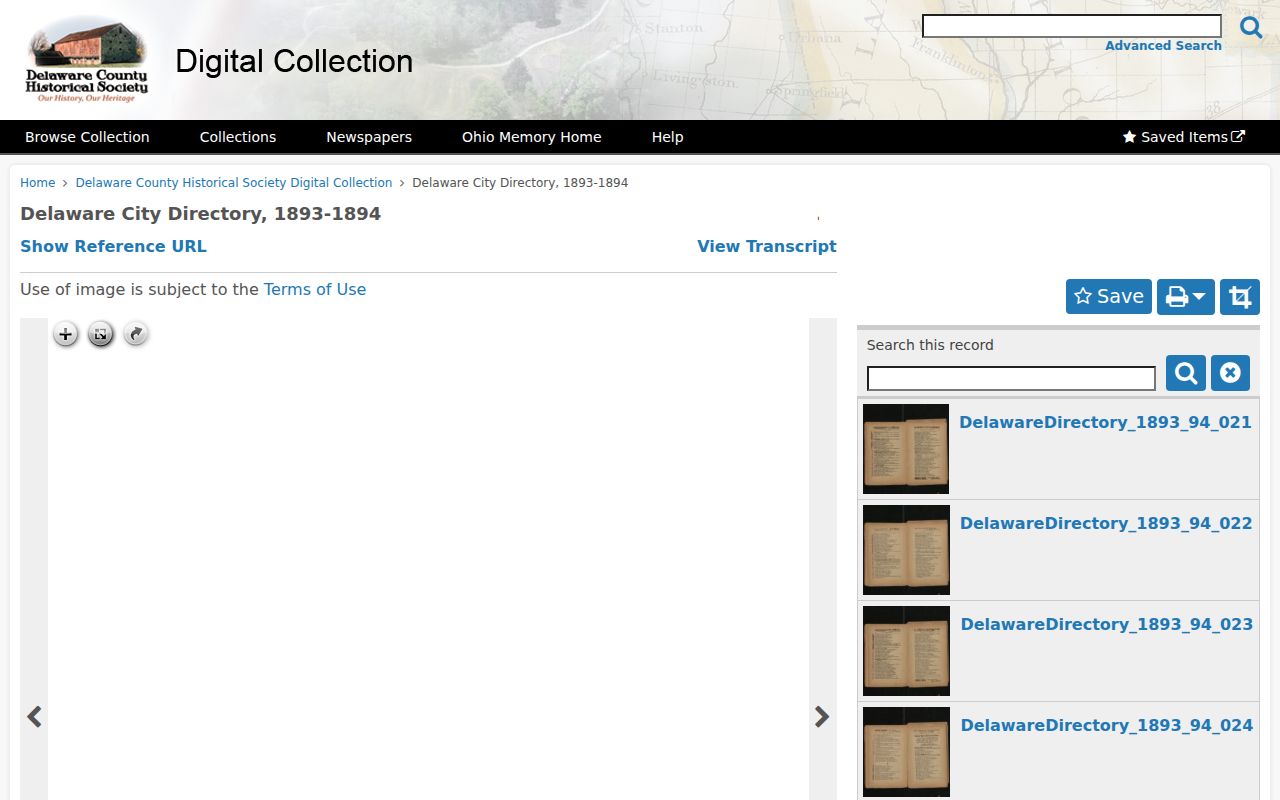
Task: Clear the record search with X button
Action: pos(1230,373)
